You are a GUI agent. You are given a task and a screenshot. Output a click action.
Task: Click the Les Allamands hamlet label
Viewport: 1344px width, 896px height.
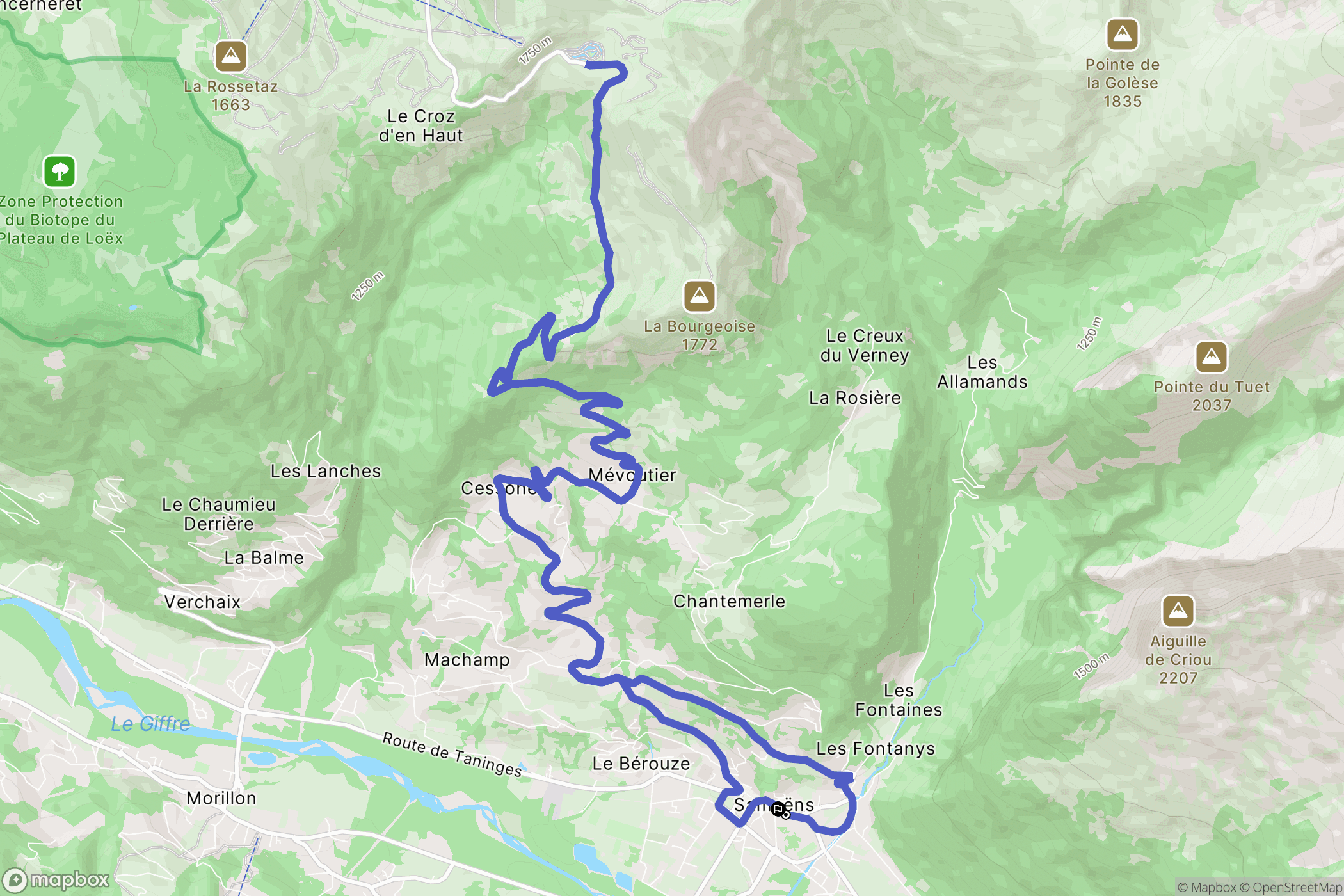tap(982, 372)
